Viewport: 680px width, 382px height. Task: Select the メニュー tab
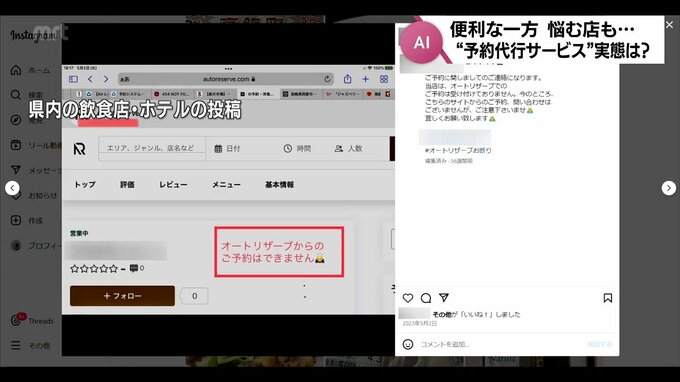click(226, 184)
